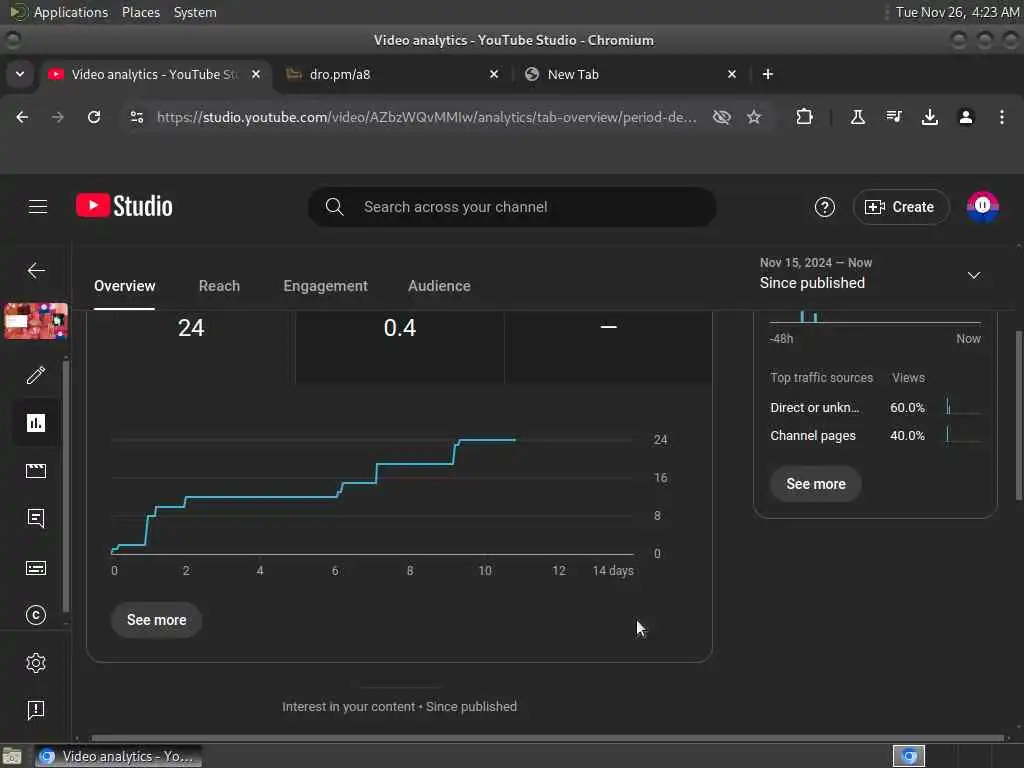This screenshot has width=1024, height=768.
Task: Open the YouTube Studio hamburger menu
Action: 38,207
